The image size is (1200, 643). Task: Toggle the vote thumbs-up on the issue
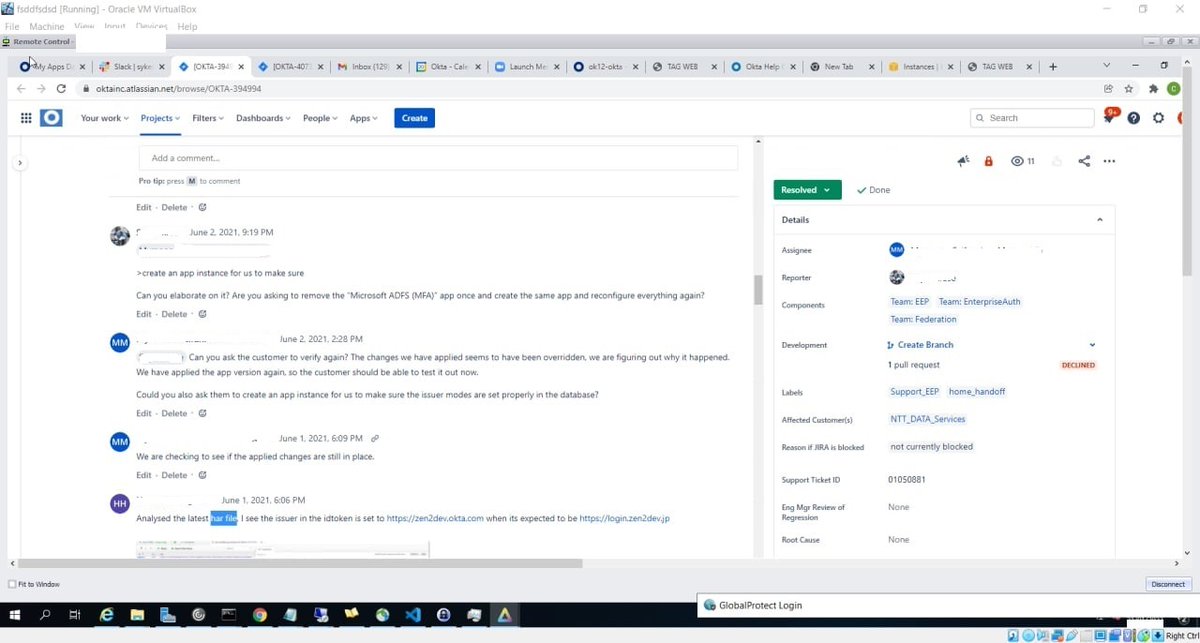pyautogui.click(x=1058, y=160)
